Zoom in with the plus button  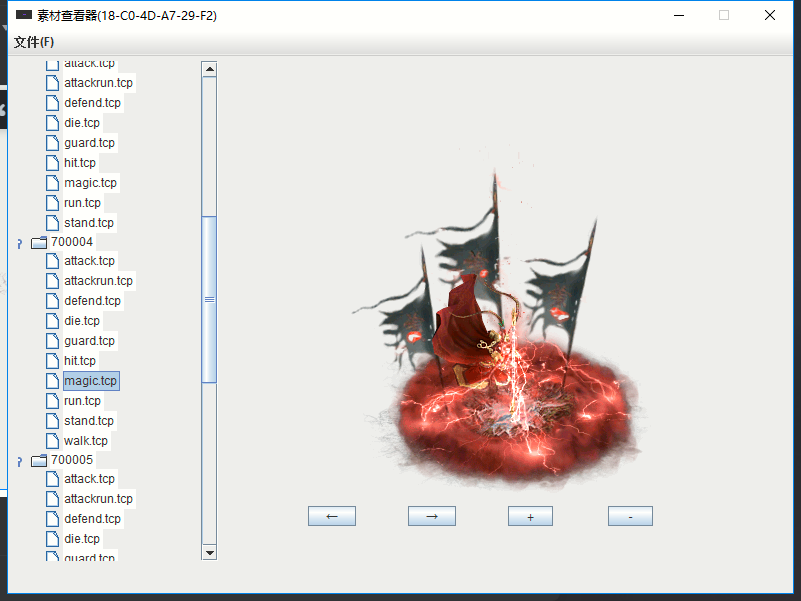(530, 516)
